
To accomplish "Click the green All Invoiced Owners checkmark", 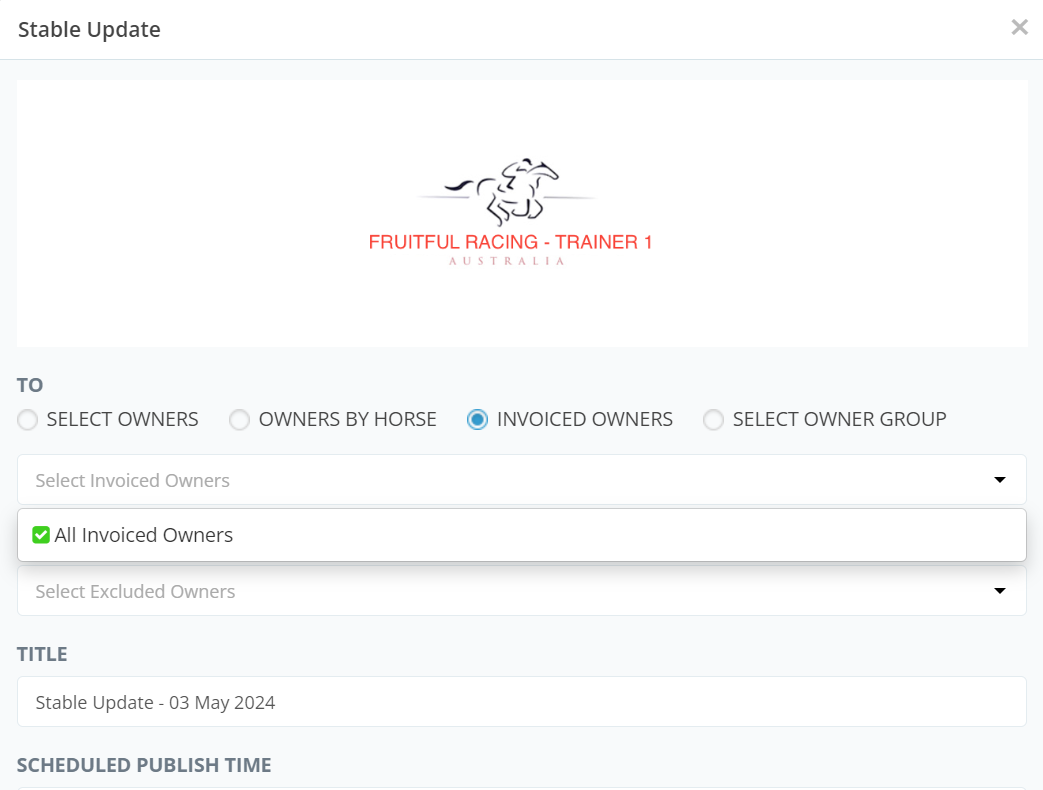I will [x=41, y=535].
